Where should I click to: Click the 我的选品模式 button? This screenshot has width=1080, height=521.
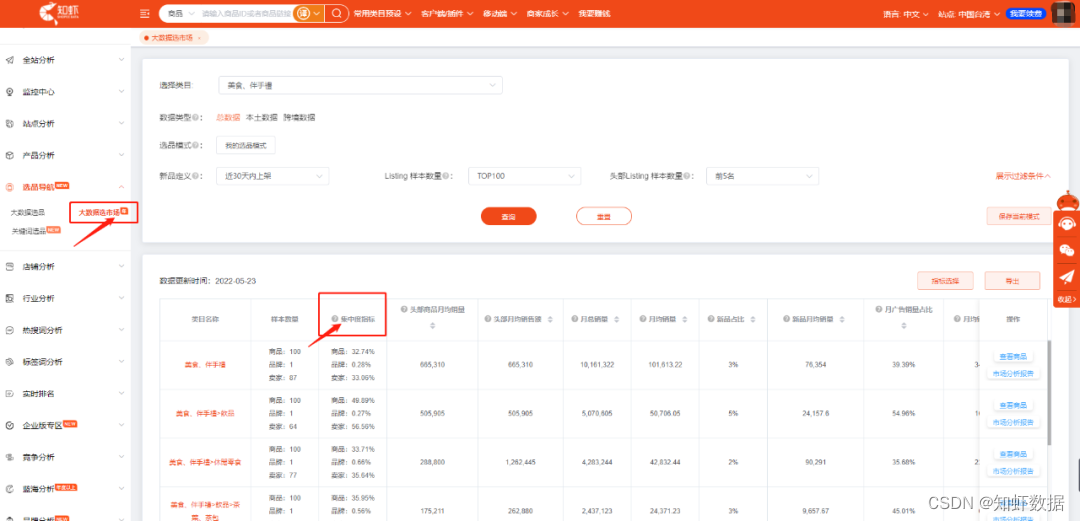[x=246, y=145]
